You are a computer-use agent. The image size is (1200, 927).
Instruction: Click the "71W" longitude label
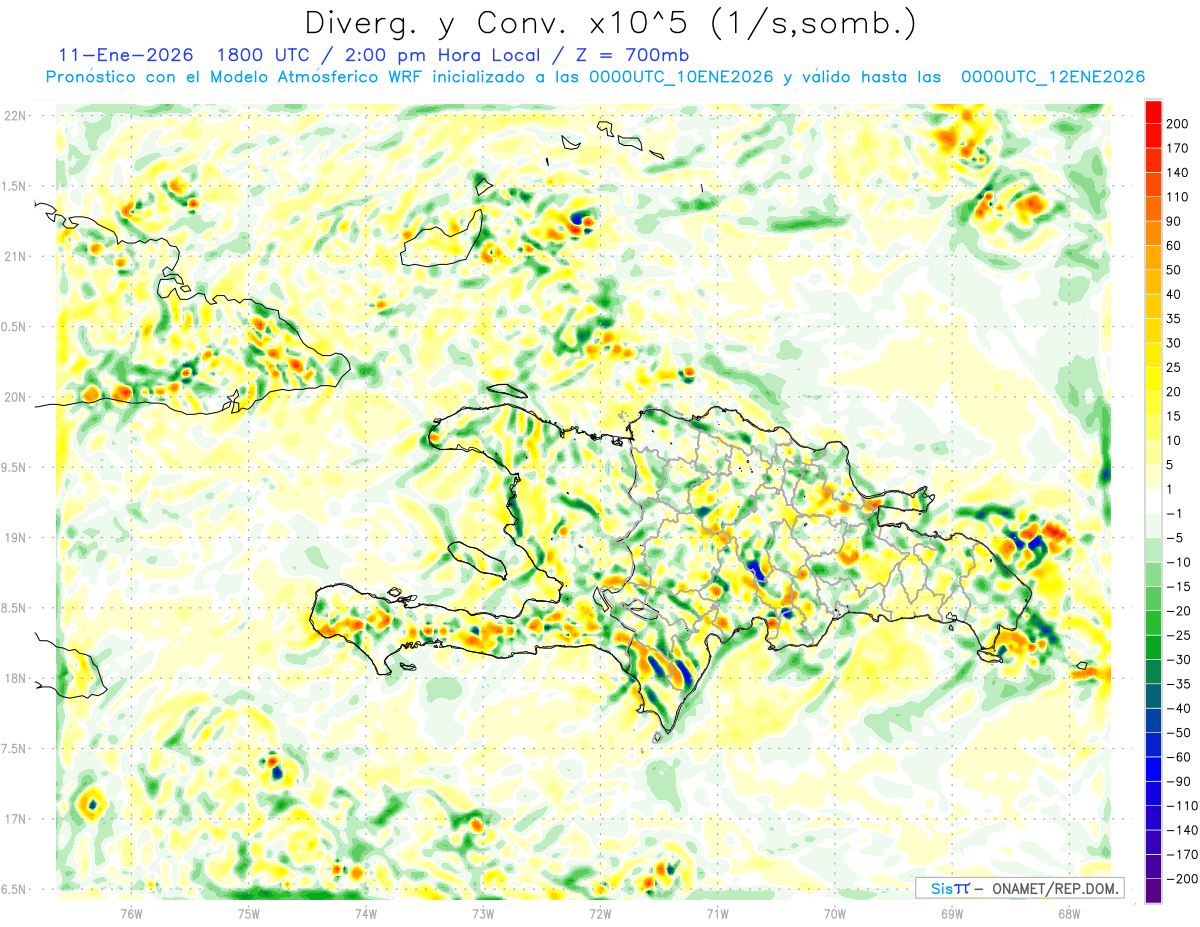[x=717, y=912]
